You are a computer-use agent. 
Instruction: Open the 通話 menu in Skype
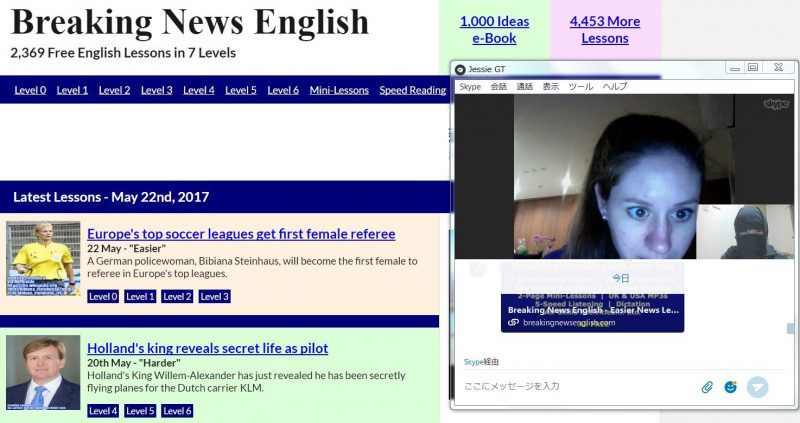525,87
